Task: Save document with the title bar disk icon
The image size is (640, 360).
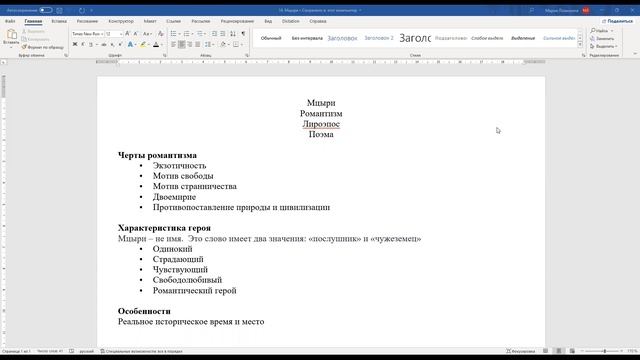Action: coord(60,10)
